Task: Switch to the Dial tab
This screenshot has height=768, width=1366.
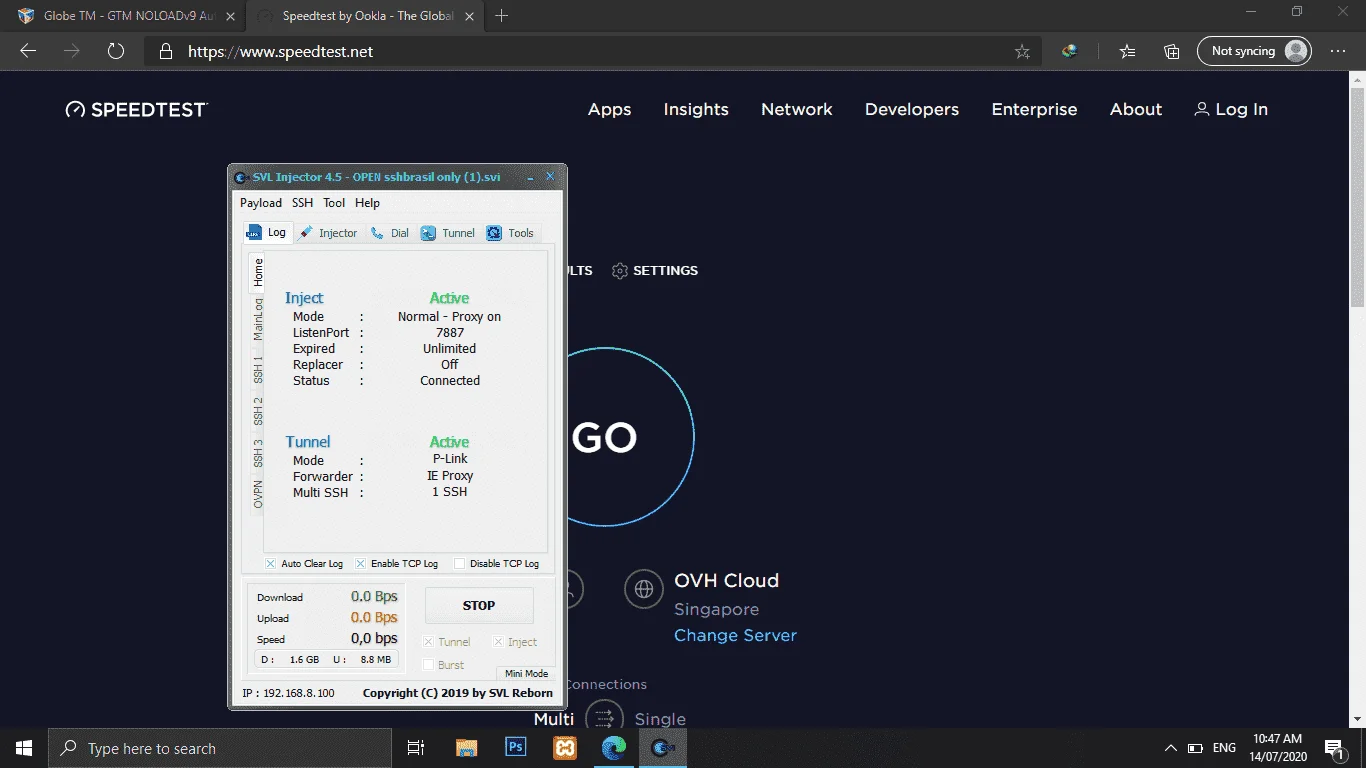Action: point(390,233)
